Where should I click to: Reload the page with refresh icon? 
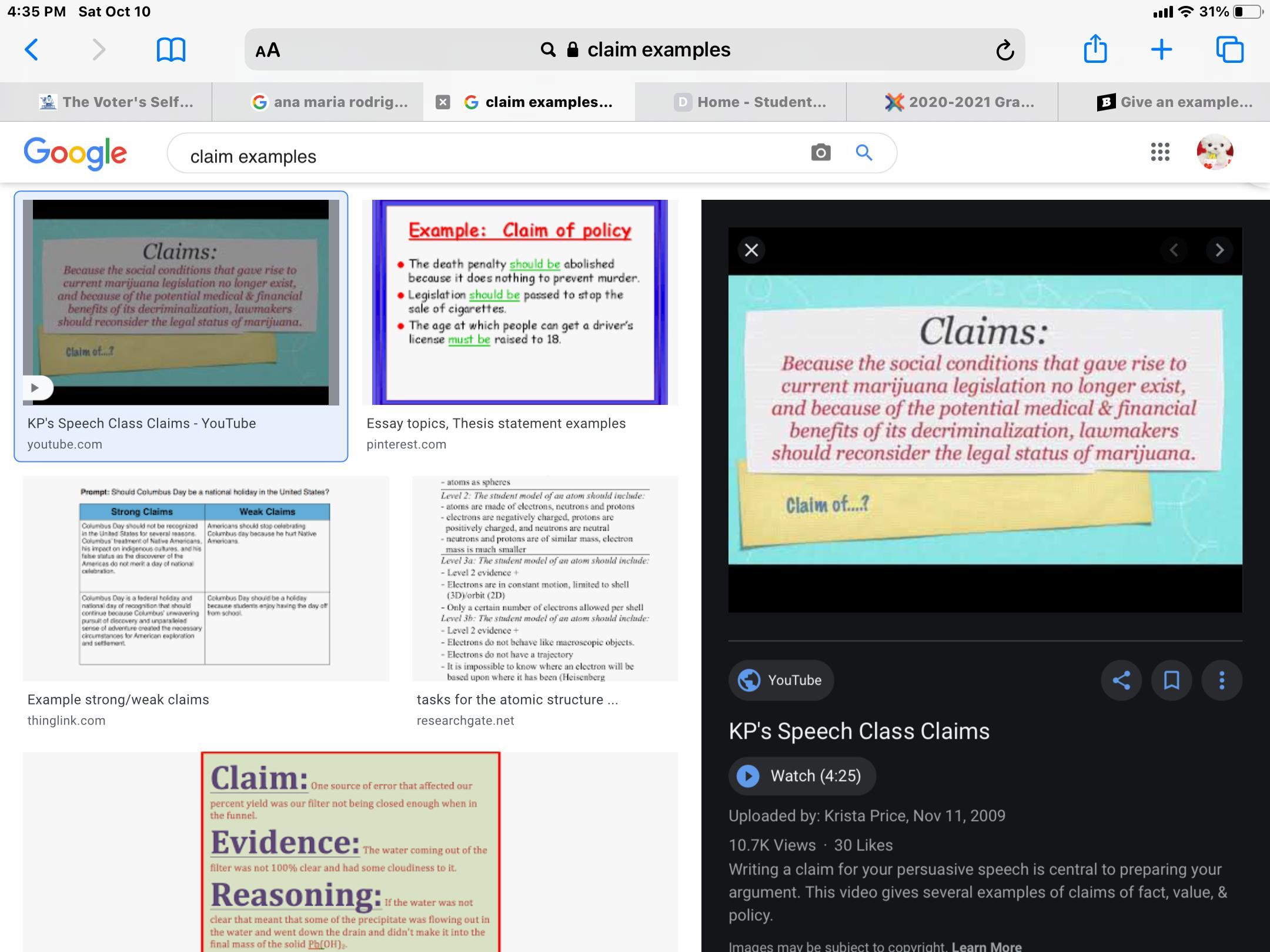[1005, 51]
